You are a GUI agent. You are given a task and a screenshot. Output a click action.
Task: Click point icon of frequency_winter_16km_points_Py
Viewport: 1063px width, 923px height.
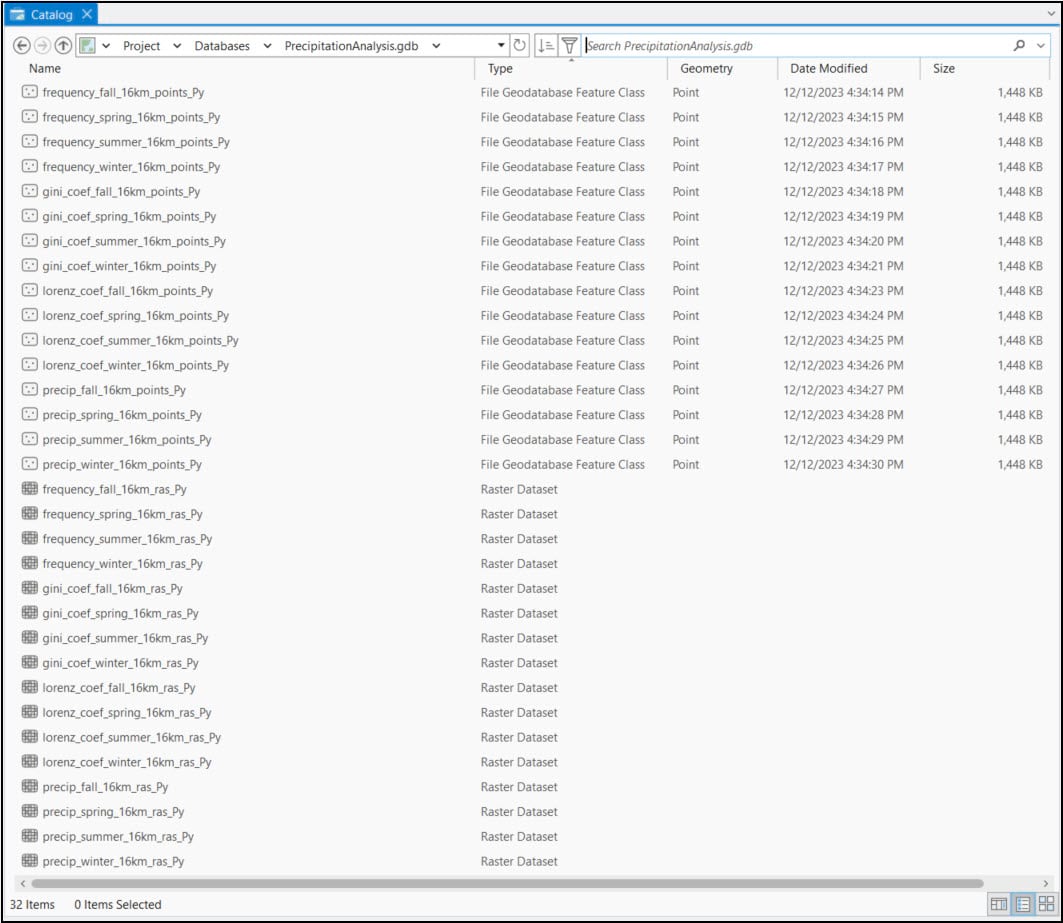tap(30, 166)
